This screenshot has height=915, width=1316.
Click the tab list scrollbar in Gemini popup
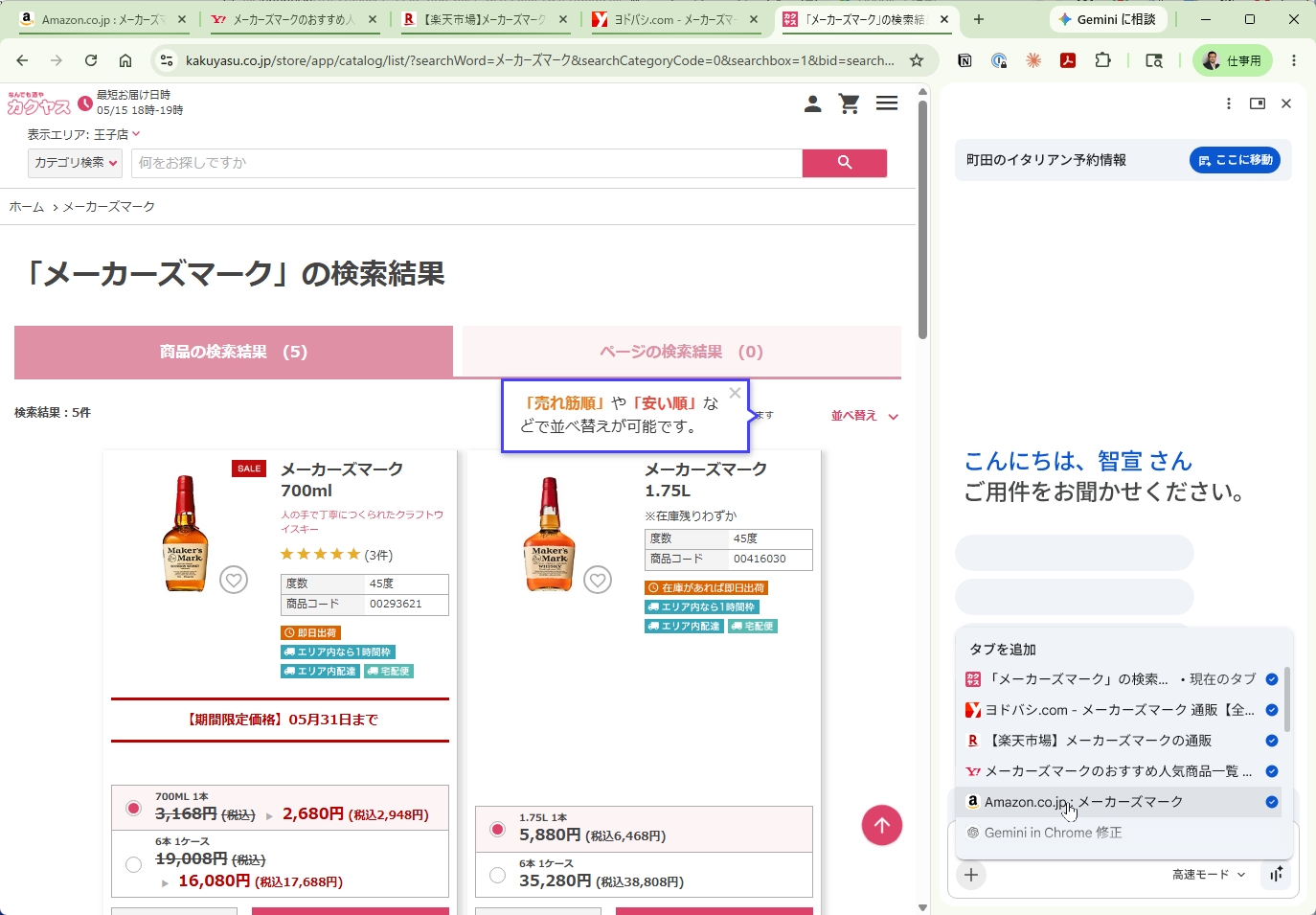[1287, 698]
